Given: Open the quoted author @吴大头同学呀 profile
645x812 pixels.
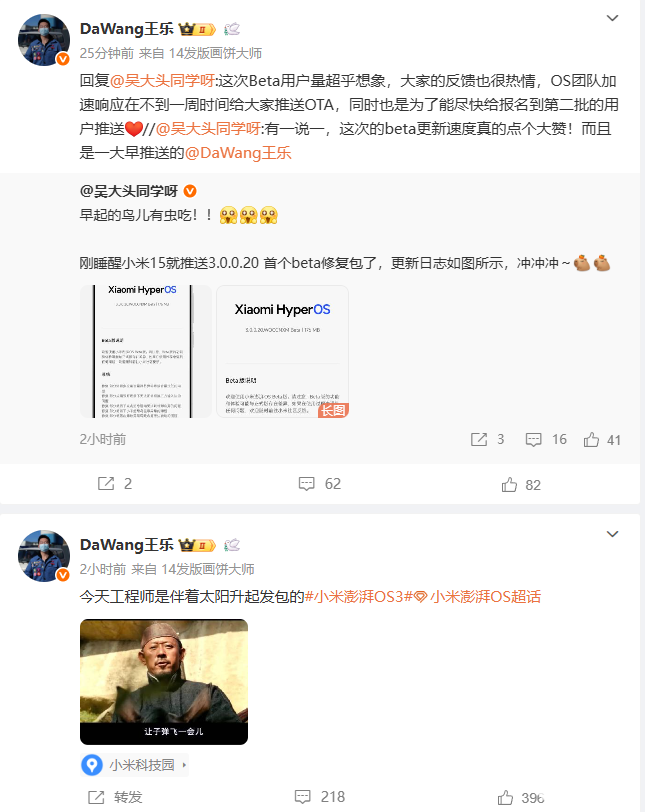Looking at the screenshot, I should (129, 191).
